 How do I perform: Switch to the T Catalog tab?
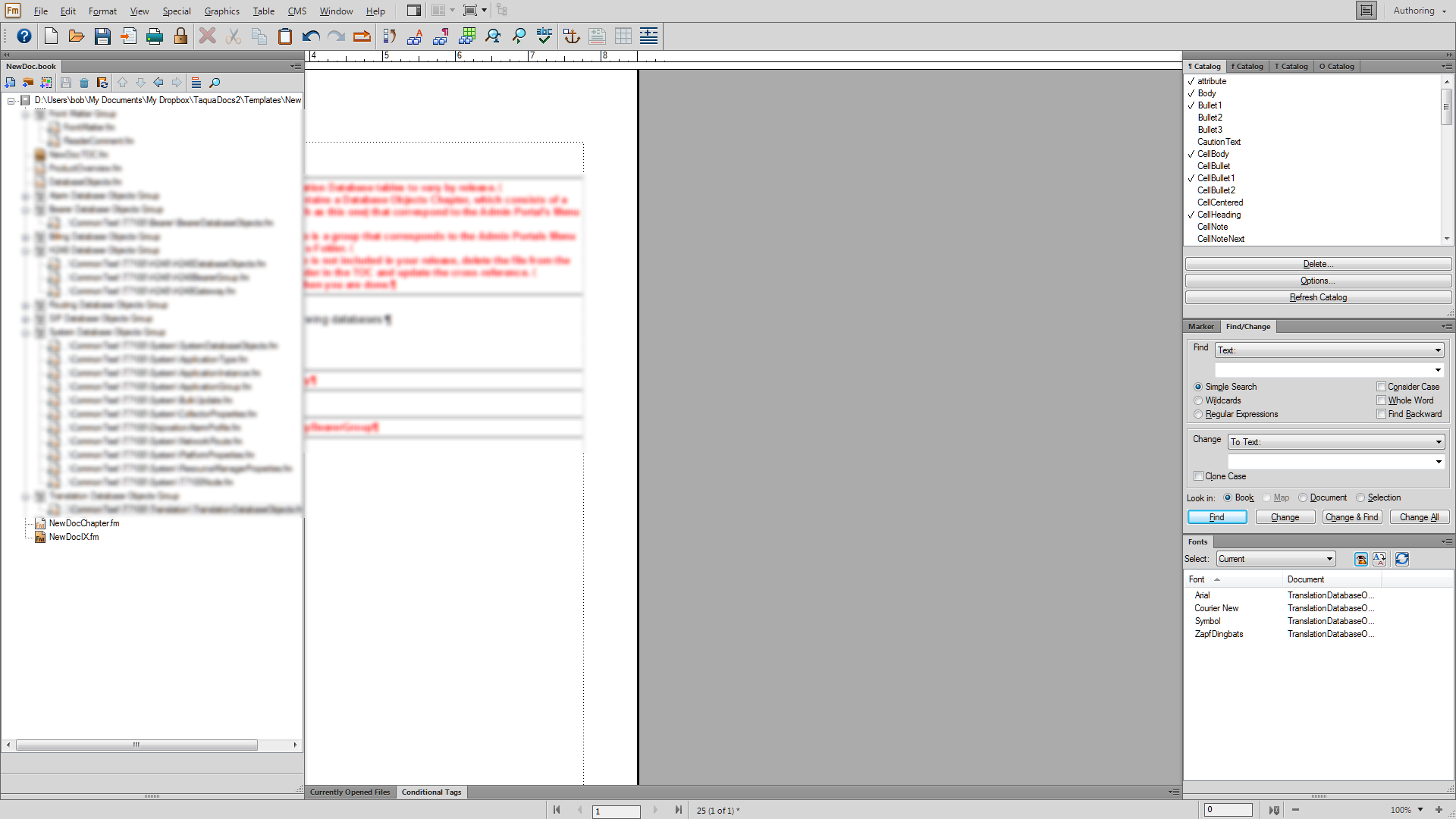point(1291,66)
